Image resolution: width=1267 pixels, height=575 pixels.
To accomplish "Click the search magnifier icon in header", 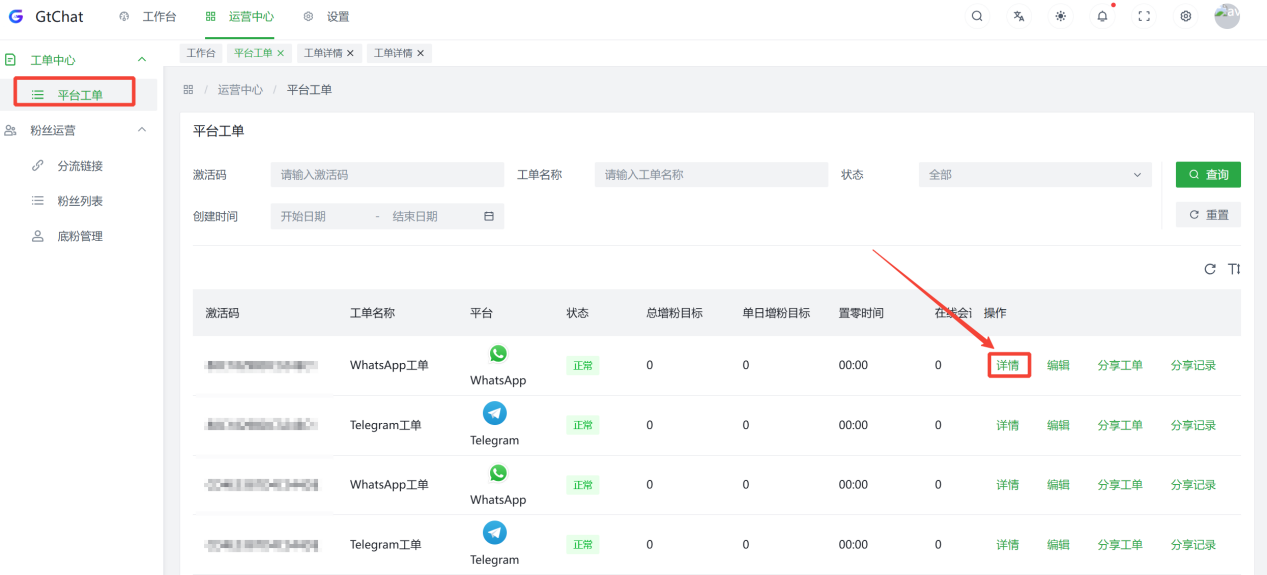I will [x=977, y=16].
